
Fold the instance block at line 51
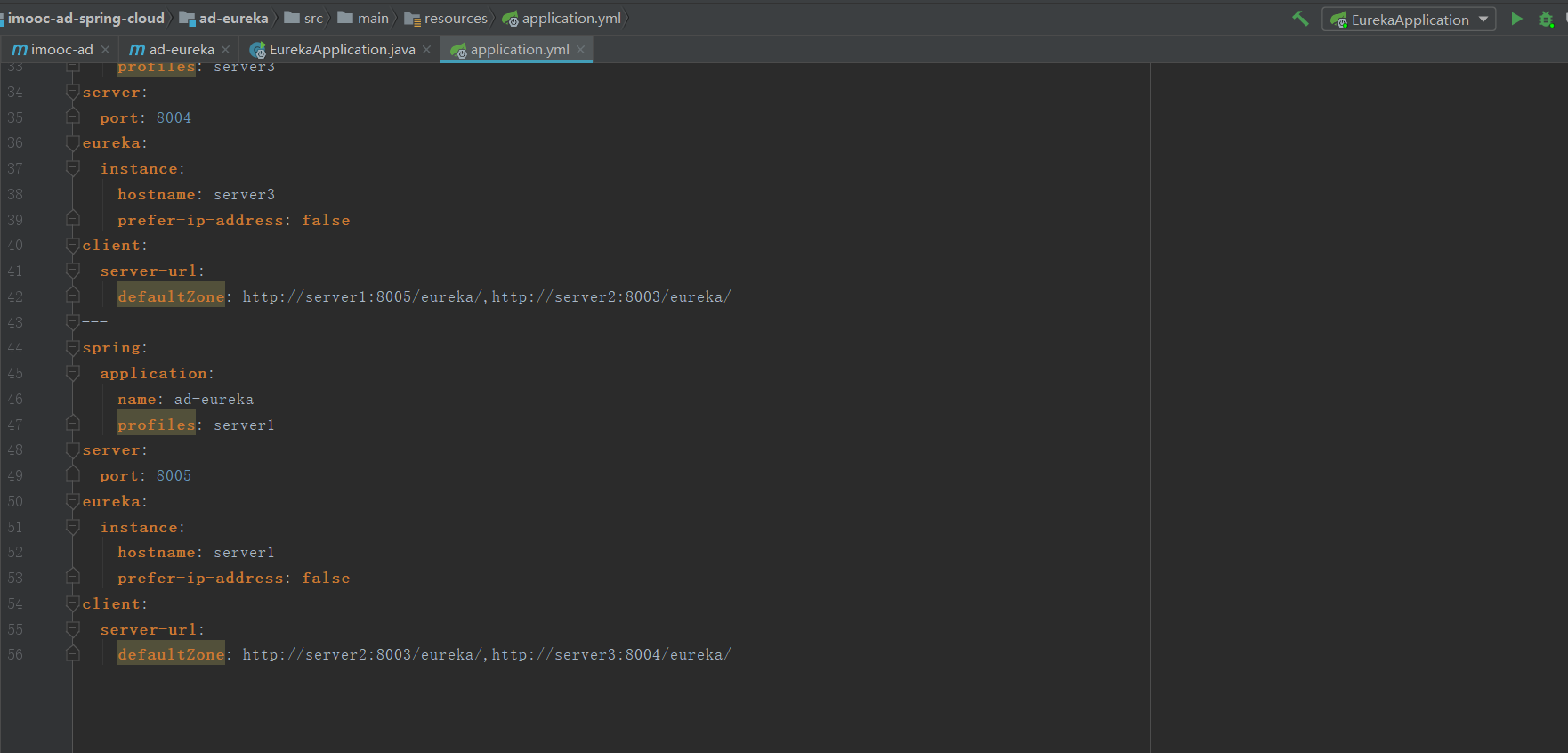tap(73, 528)
